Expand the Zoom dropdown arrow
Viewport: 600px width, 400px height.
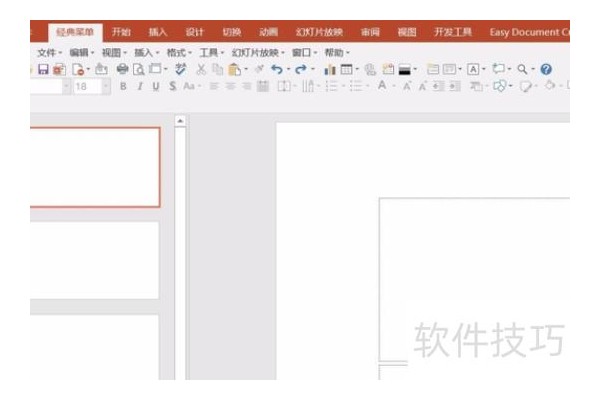(533, 69)
